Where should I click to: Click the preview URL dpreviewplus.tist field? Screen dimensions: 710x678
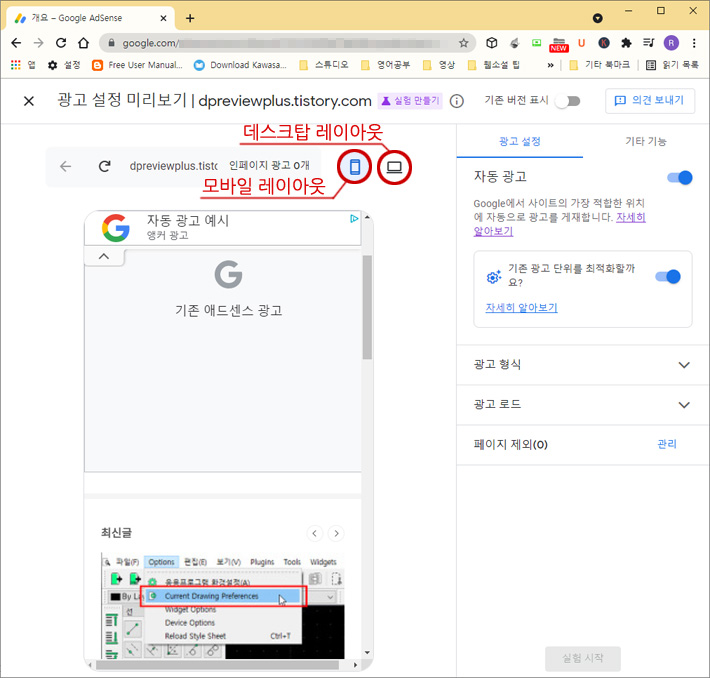(x=173, y=166)
